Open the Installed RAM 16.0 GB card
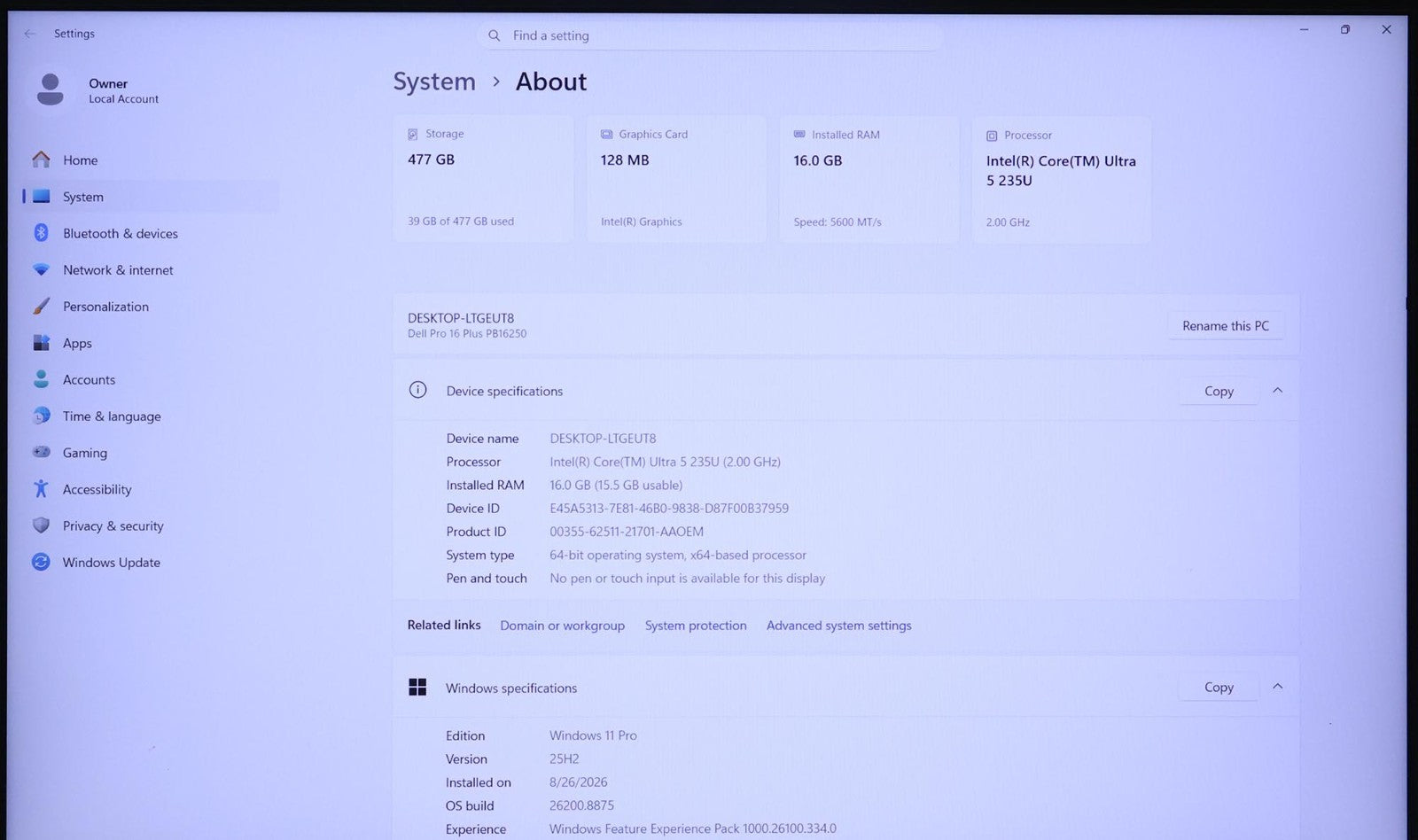1418x840 pixels. [869, 179]
